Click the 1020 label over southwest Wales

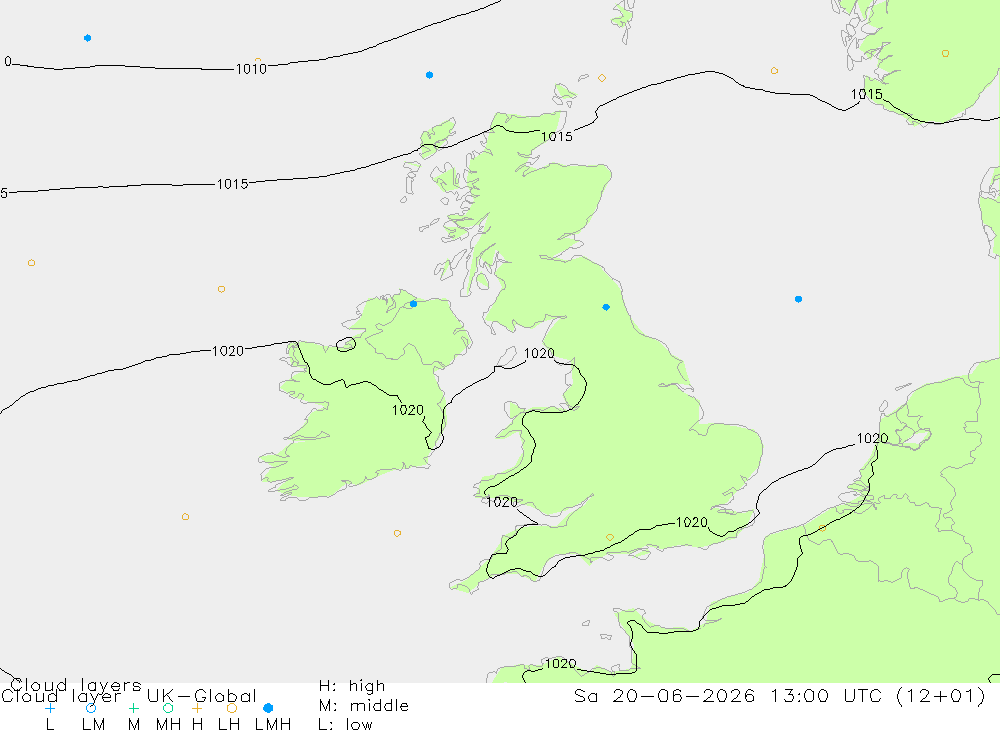[502, 502]
